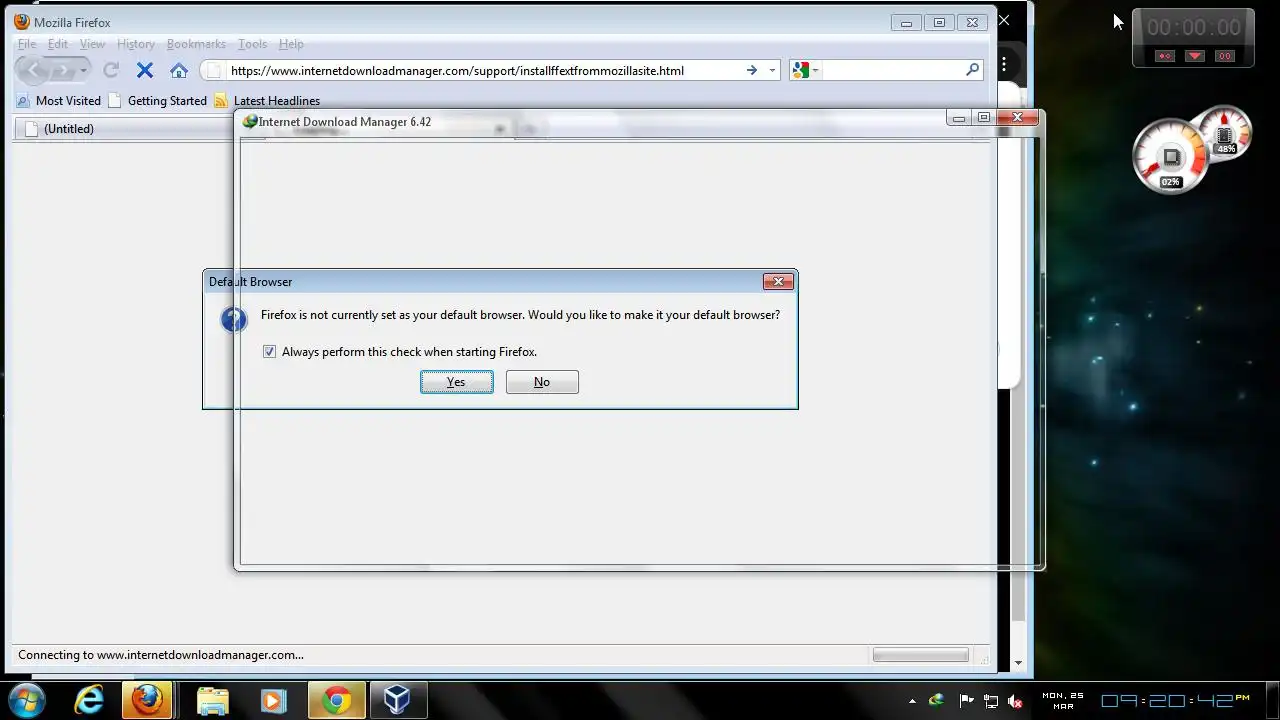Open the Edit menu in Firefox
The width and height of the screenshot is (1280, 720).
58,44
